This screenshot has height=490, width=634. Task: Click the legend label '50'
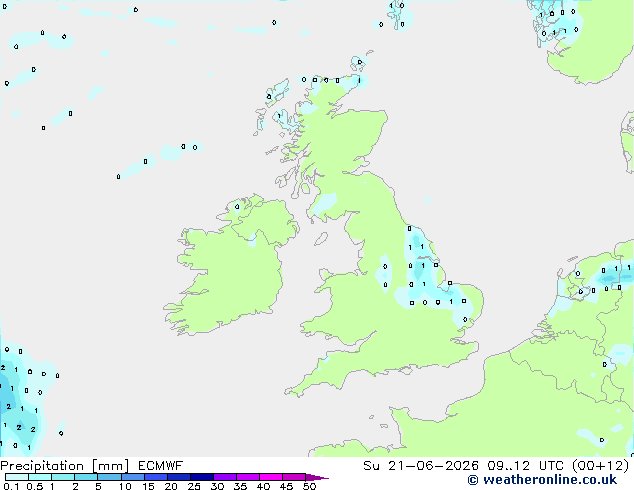pyautogui.click(x=309, y=486)
